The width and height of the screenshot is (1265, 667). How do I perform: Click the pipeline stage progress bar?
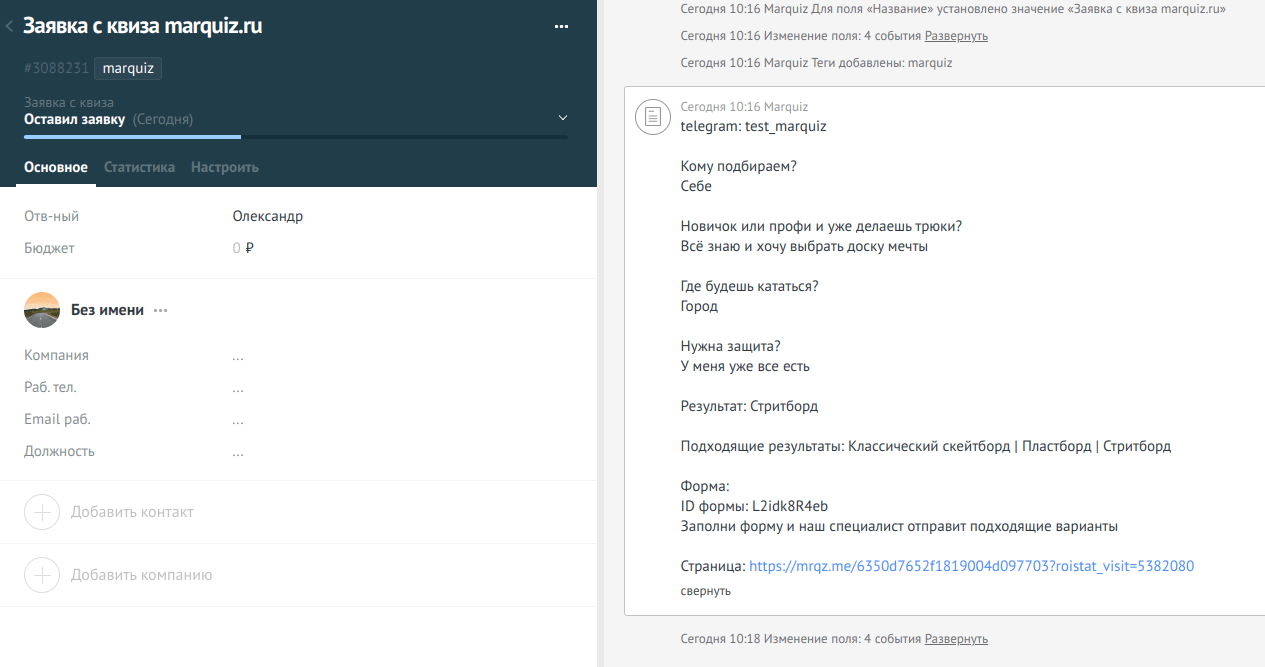(296, 136)
